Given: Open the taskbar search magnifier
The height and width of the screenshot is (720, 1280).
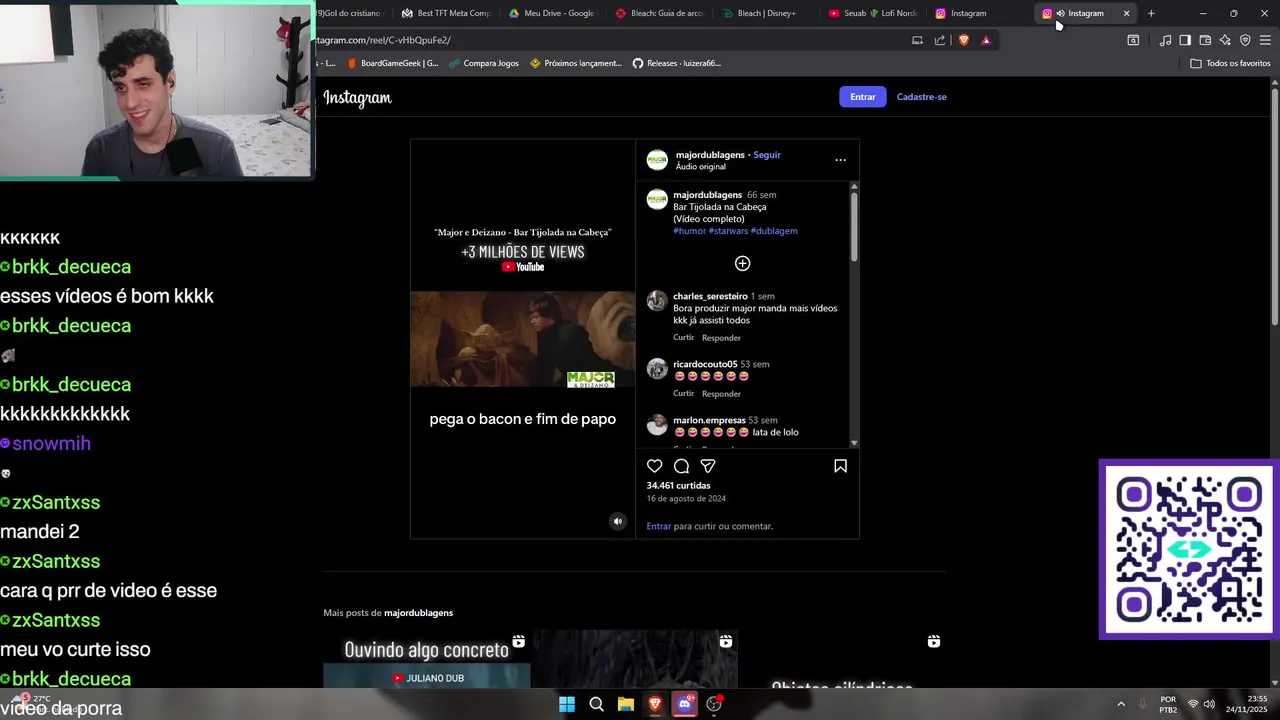Looking at the screenshot, I should pos(596,704).
